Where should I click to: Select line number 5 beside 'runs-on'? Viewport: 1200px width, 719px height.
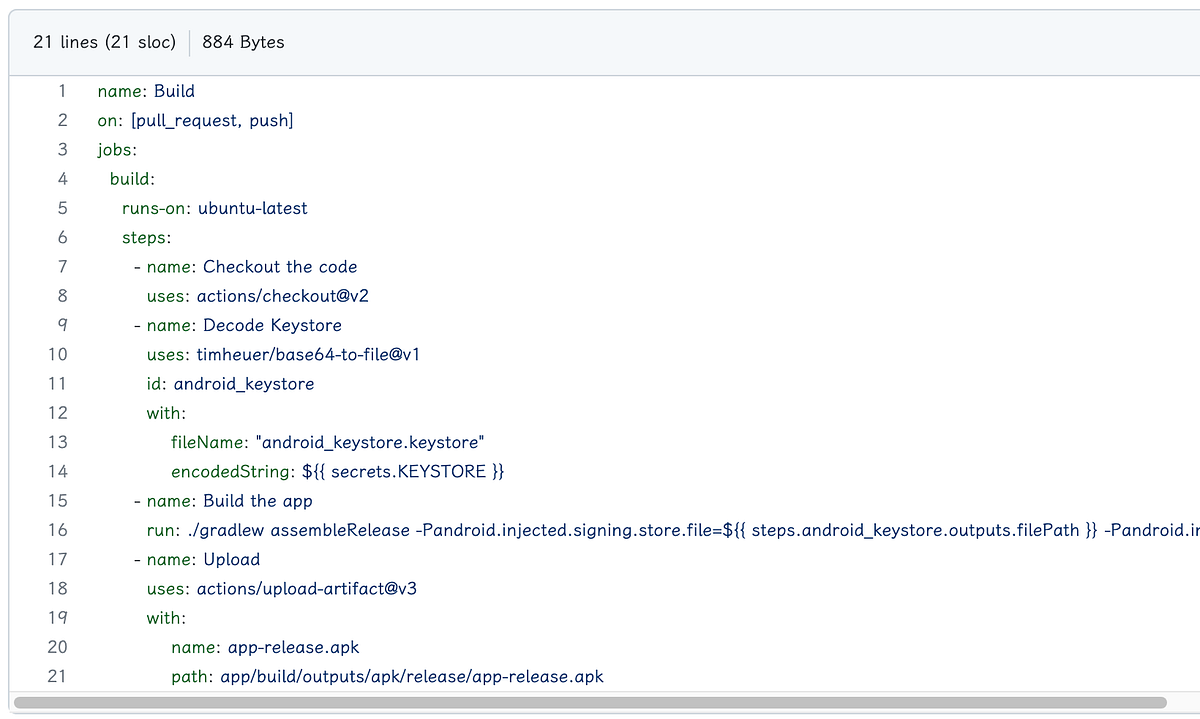coord(62,208)
